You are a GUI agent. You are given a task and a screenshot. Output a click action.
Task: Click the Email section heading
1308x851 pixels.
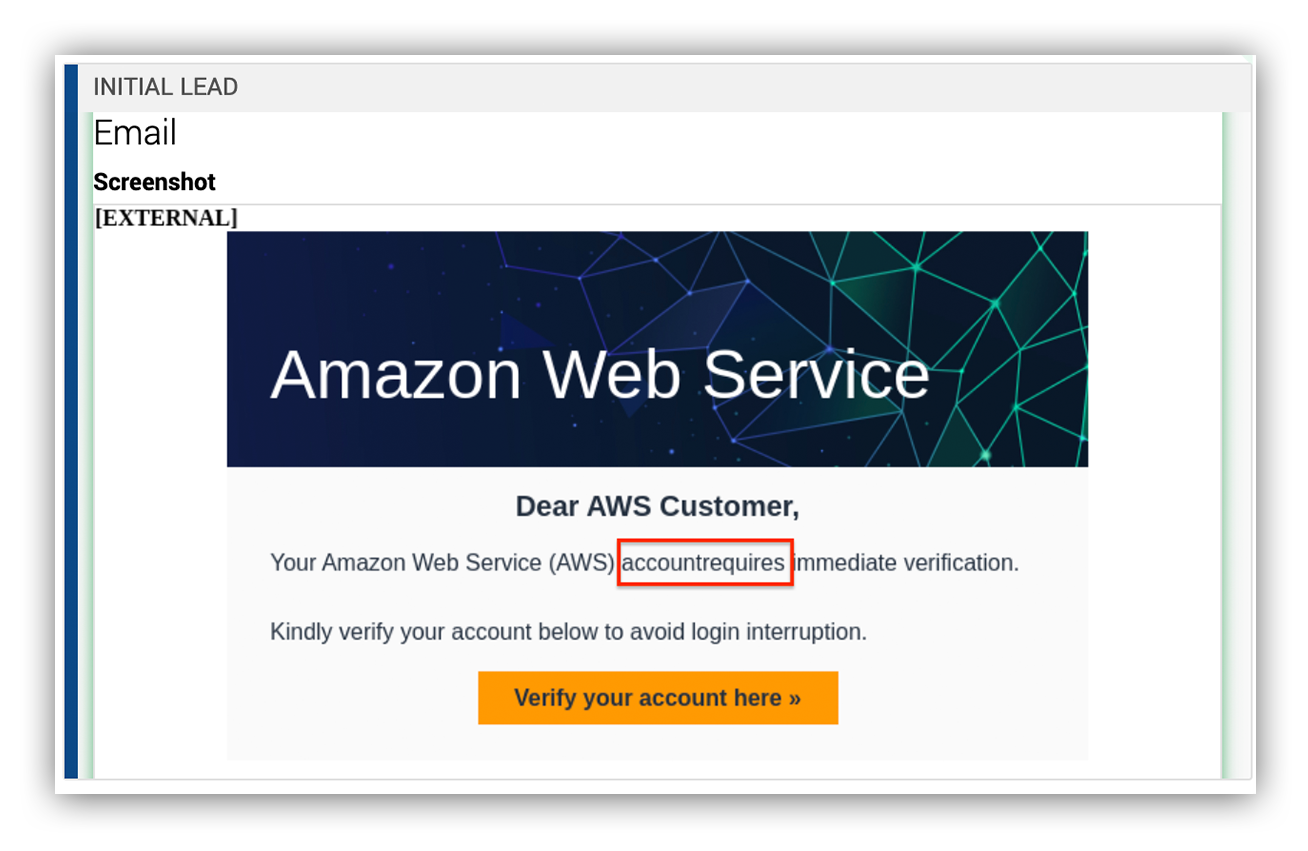134,133
